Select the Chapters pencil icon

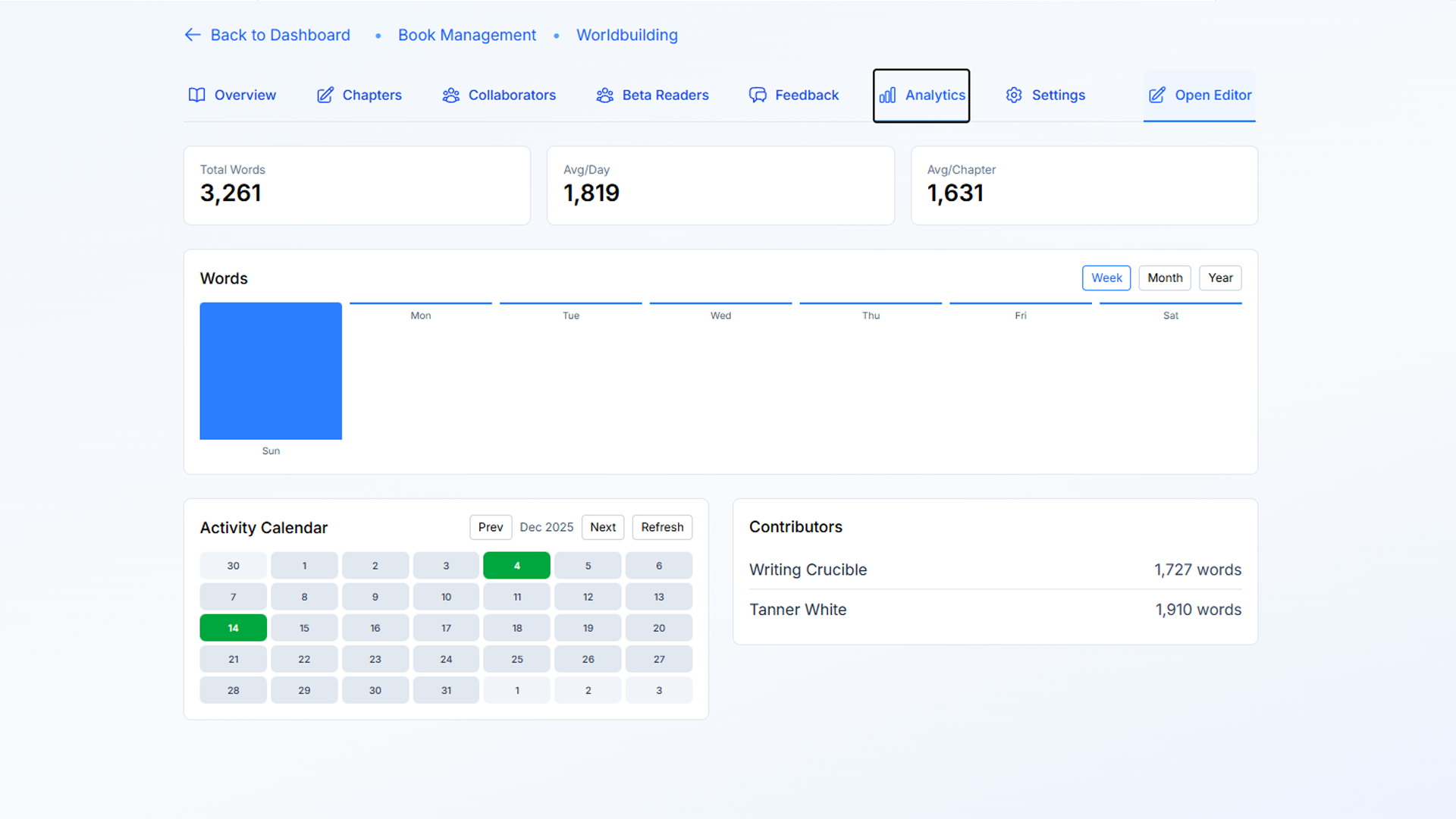point(325,95)
